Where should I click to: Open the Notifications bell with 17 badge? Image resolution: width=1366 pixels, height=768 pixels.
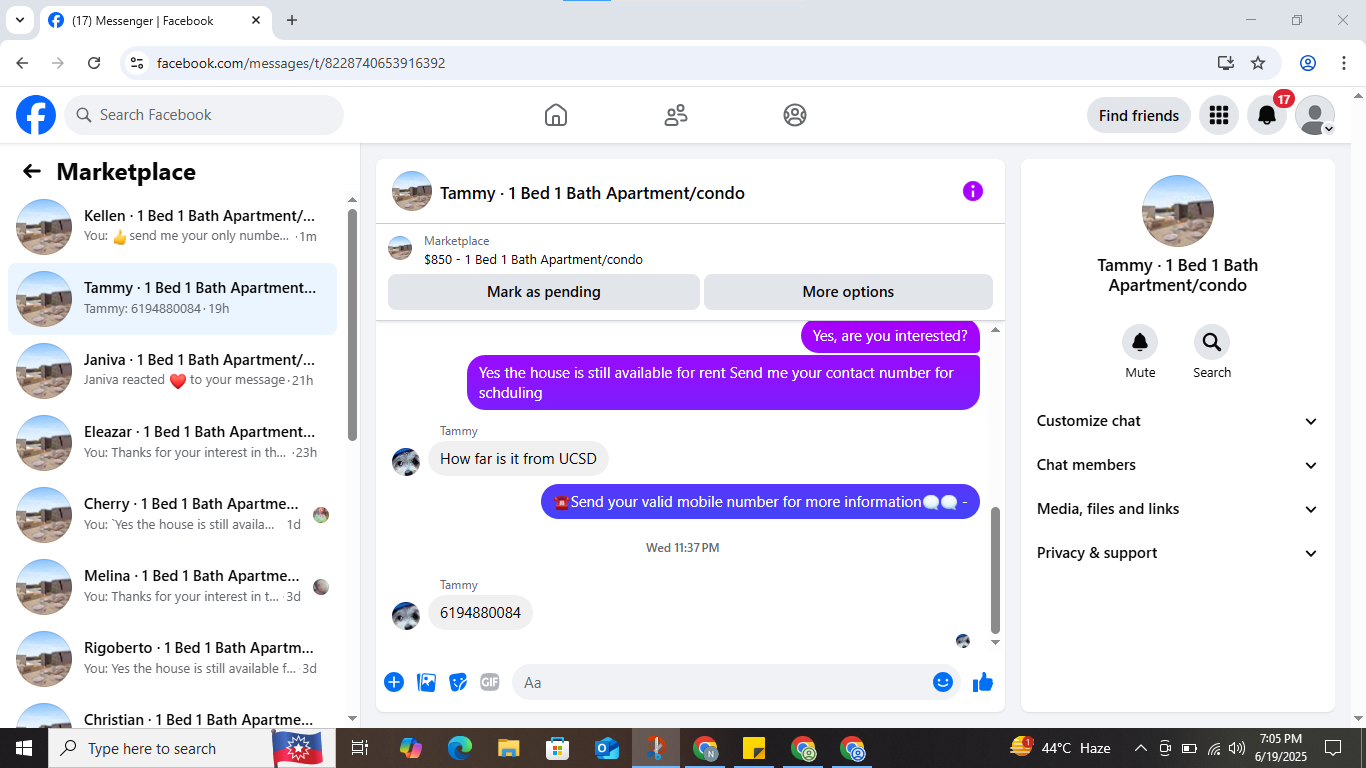(x=1267, y=115)
